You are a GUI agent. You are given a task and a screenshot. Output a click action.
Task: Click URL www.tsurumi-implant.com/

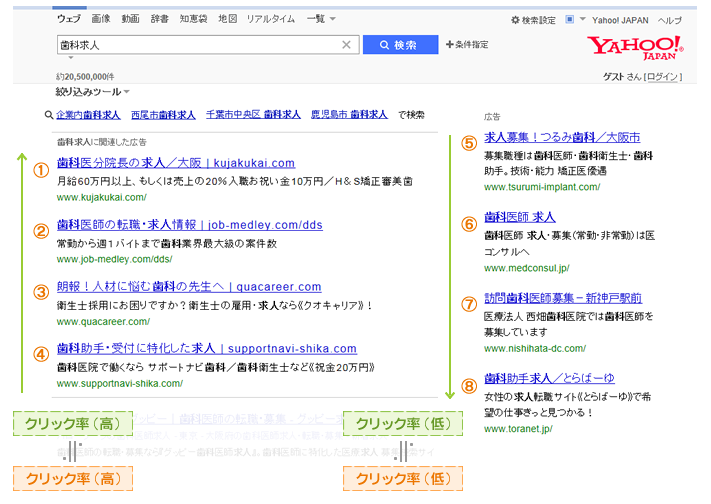(x=542, y=187)
